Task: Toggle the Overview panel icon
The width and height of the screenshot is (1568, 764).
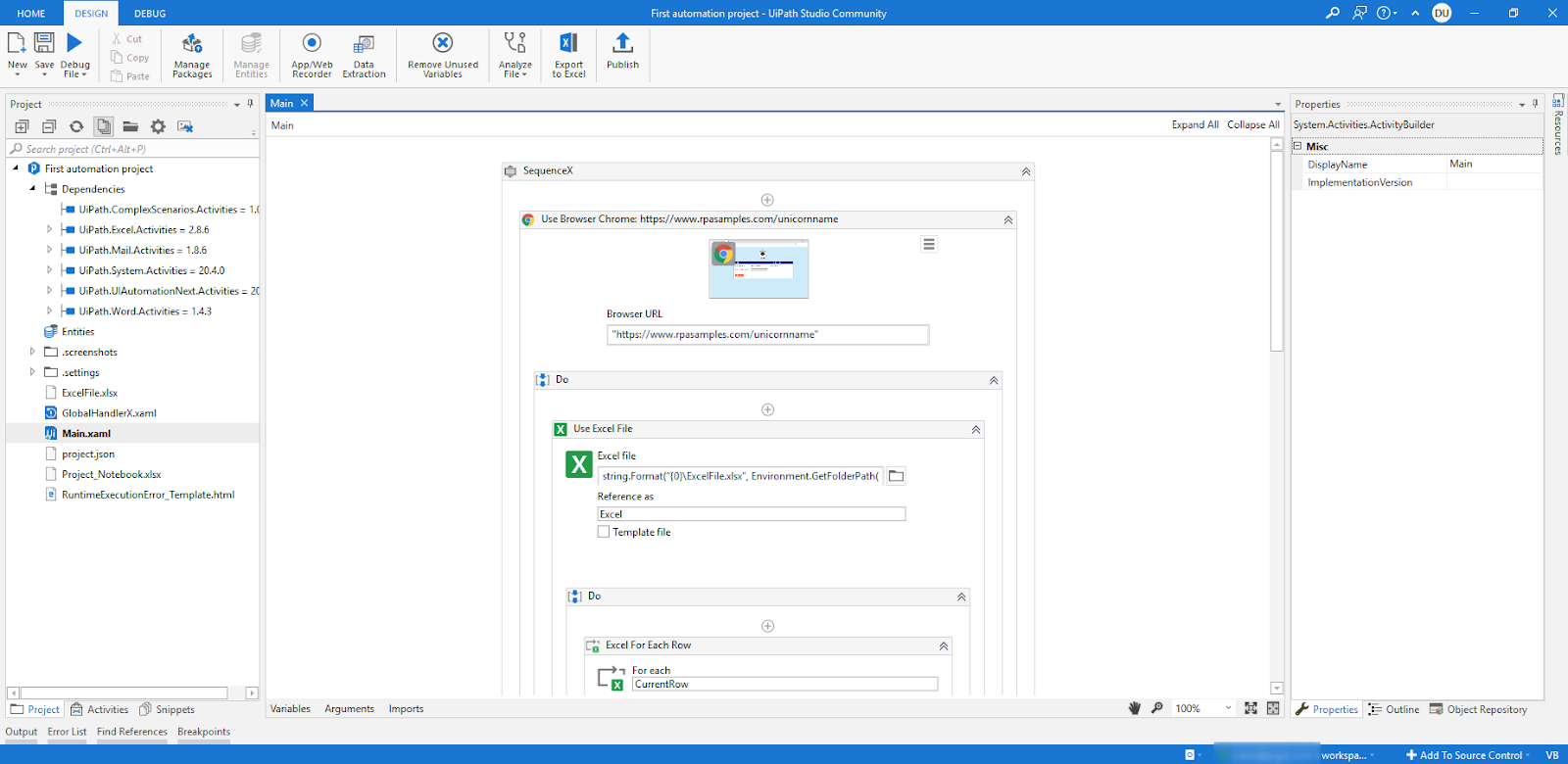Action: pyautogui.click(x=1273, y=708)
